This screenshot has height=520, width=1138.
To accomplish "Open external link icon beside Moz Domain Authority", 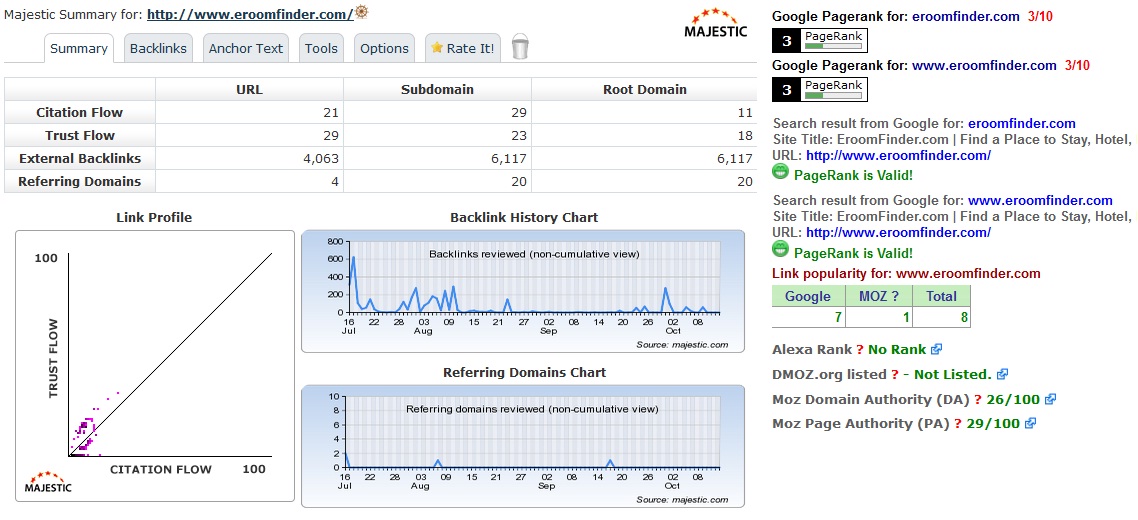I will 1050,399.
